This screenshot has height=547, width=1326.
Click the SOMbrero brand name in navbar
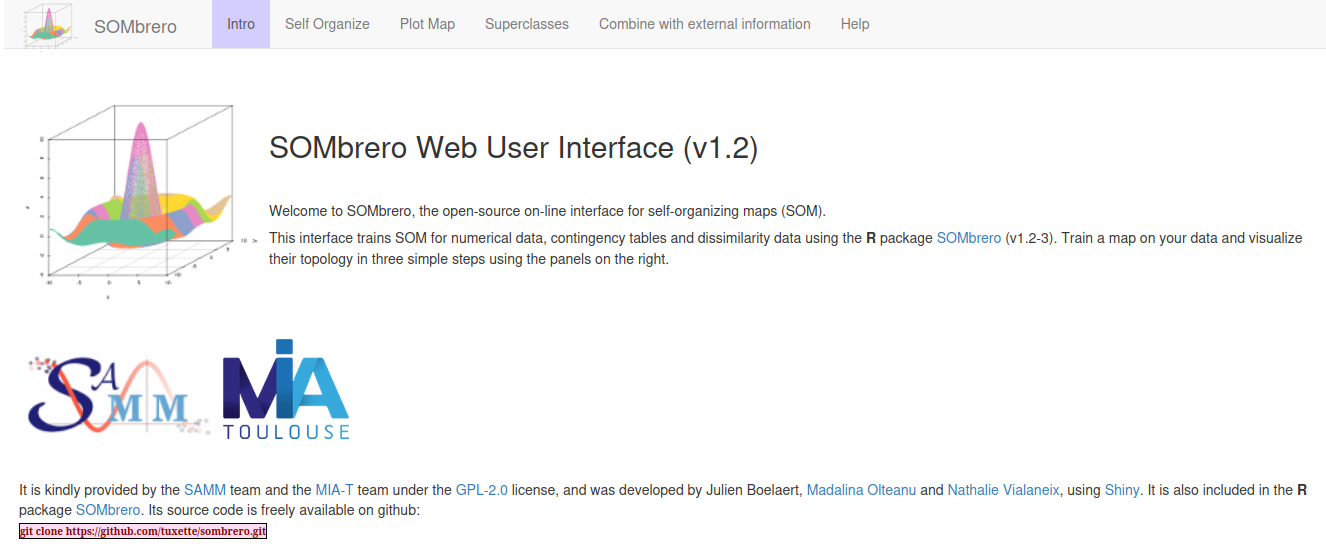click(135, 26)
